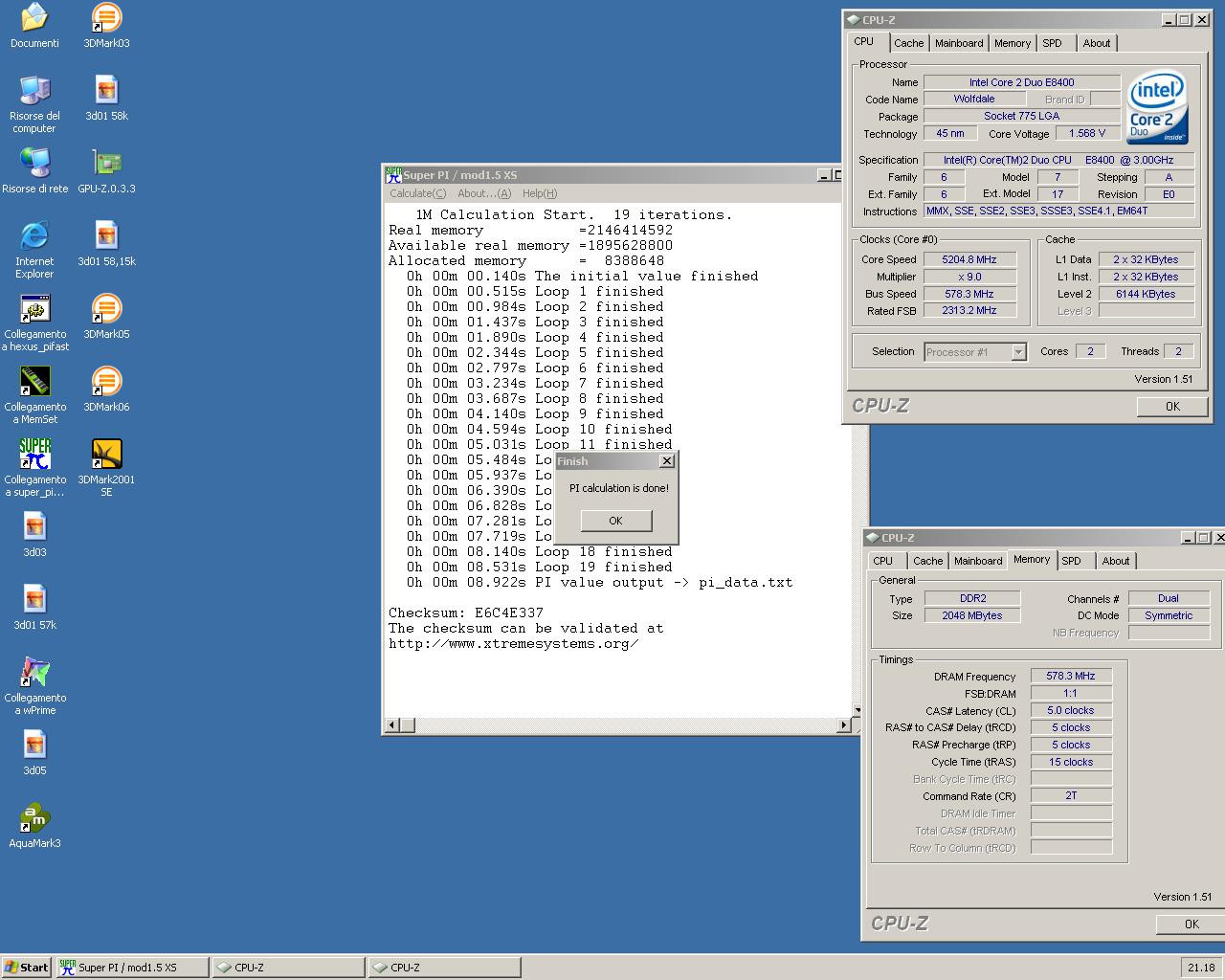
Task: Click OK in the lower CPU-Z window
Action: point(1192,924)
